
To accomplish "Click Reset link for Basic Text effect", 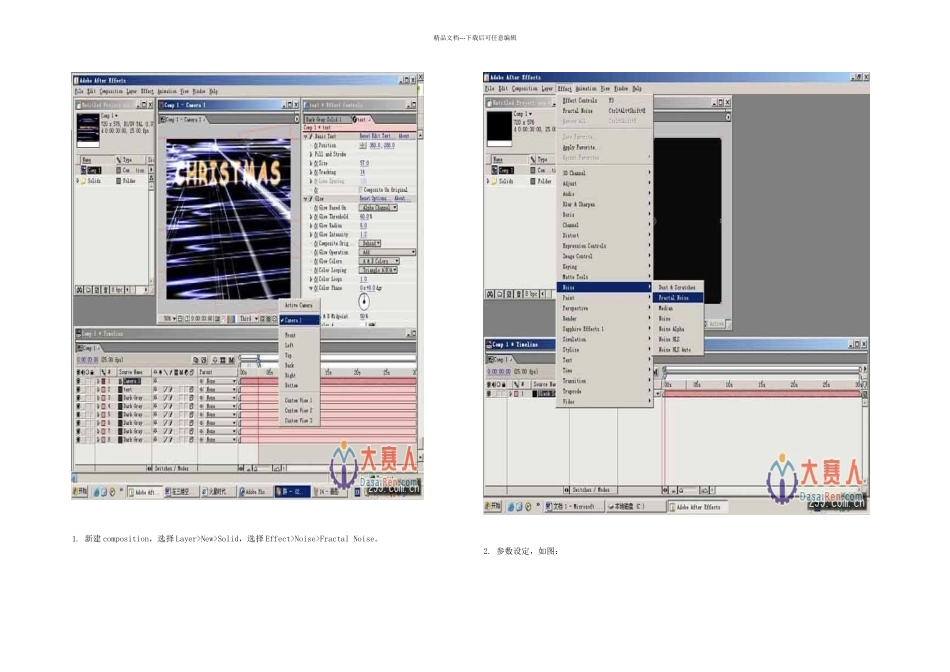I will point(367,136).
